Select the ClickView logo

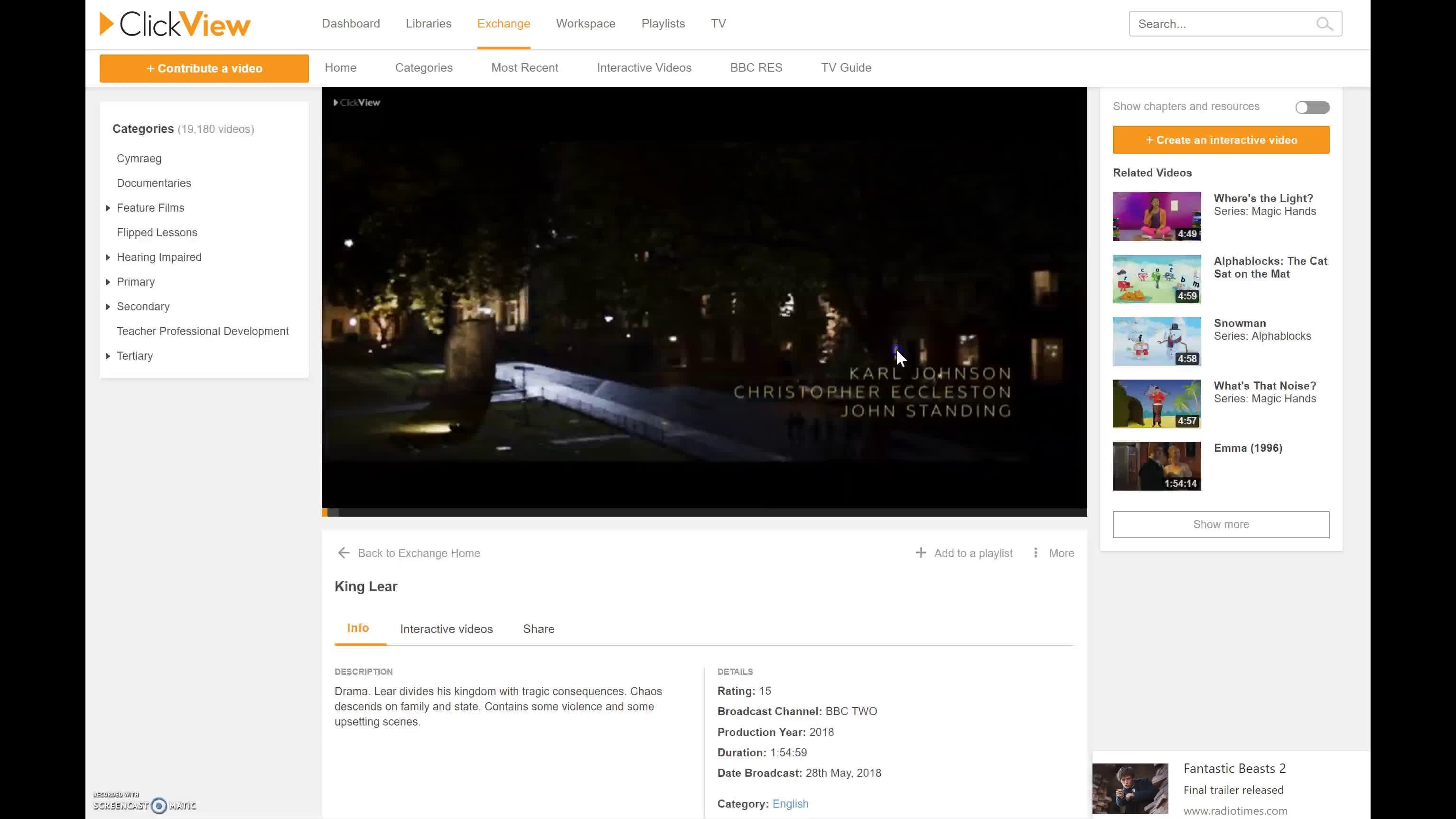tap(174, 23)
